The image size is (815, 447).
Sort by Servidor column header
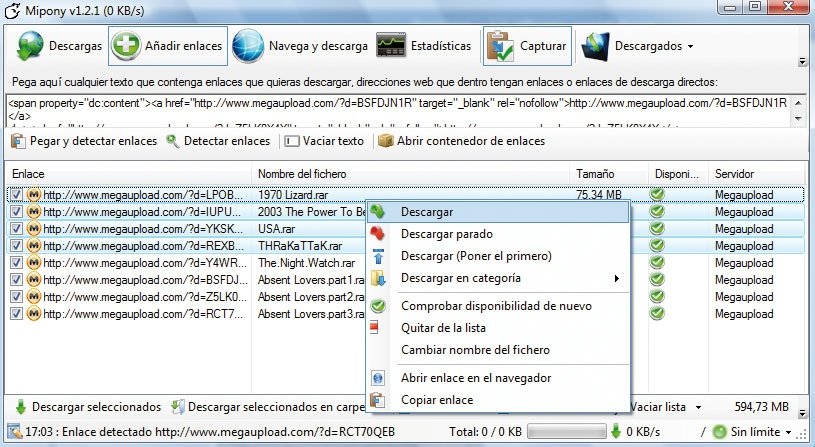tap(756, 174)
